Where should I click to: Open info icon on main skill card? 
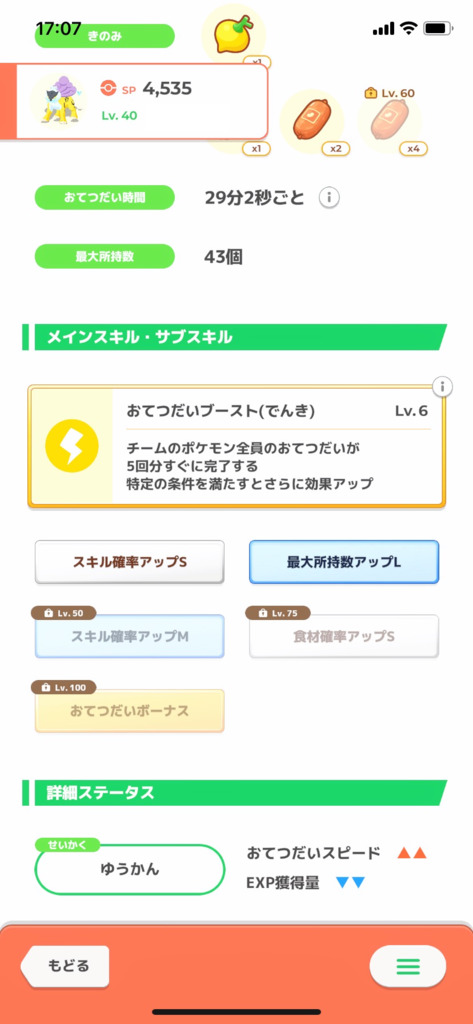click(442, 387)
